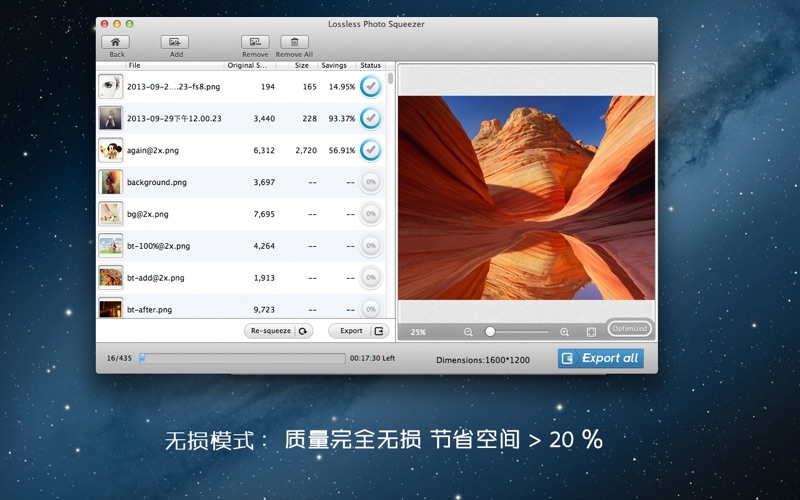Click the 0% status of background.png

370,182
